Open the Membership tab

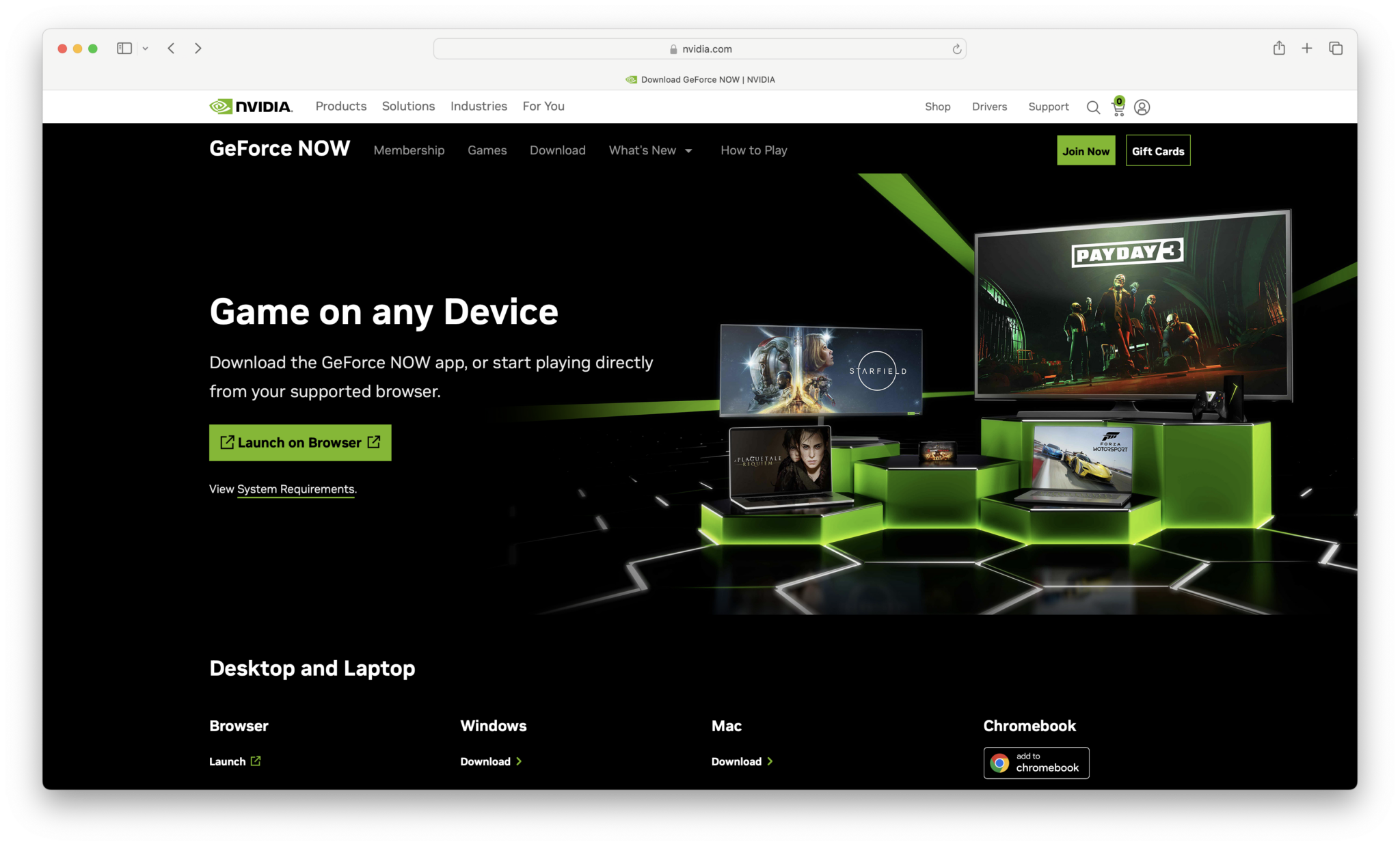tap(409, 150)
